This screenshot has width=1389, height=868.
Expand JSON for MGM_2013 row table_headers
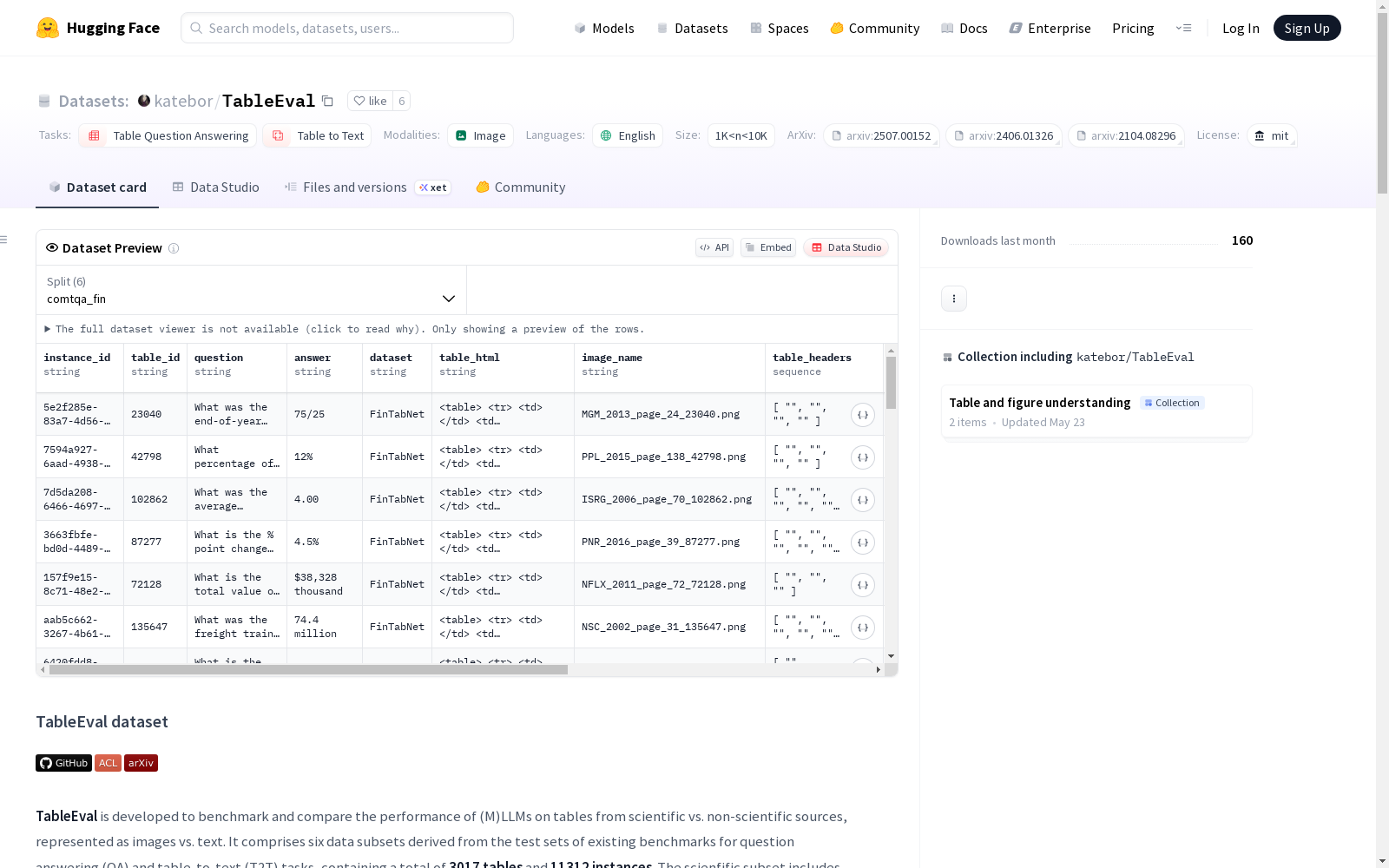pyautogui.click(x=863, y=415)
